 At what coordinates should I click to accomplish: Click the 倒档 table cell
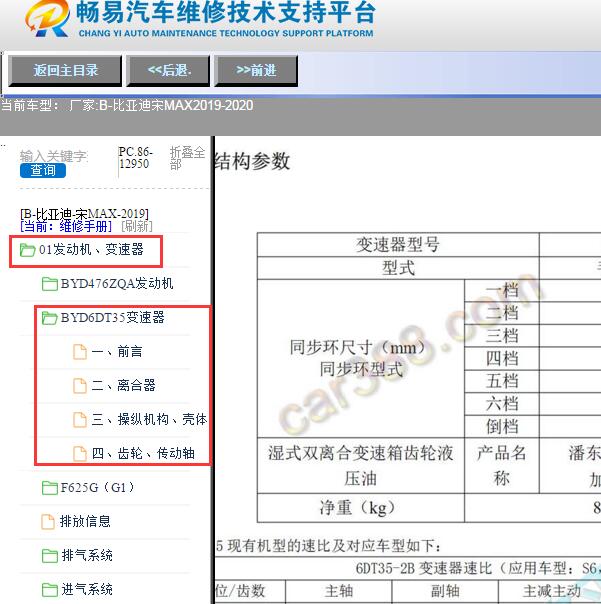[502, 426]
